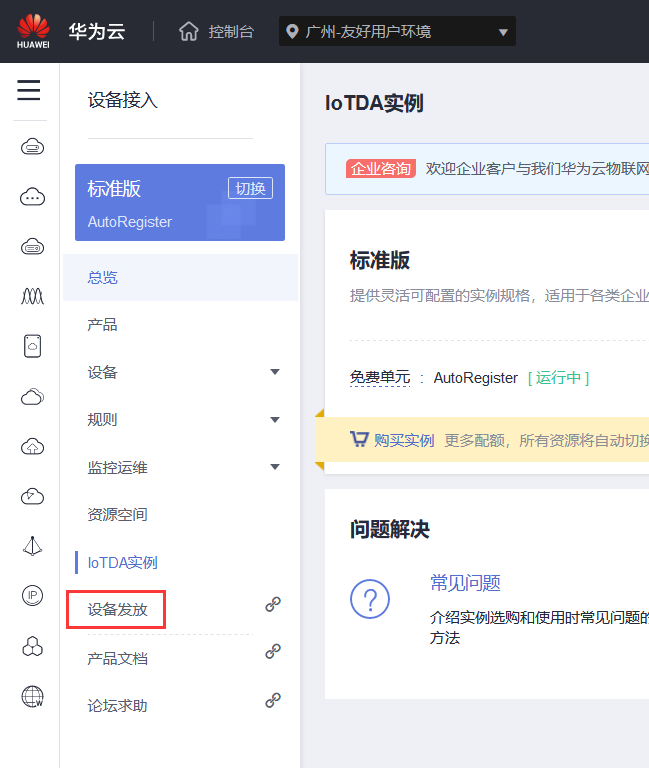Click external link icon beside 论坛求助
Viewport: 649px width, 768px height.
(x=273, y=700)
